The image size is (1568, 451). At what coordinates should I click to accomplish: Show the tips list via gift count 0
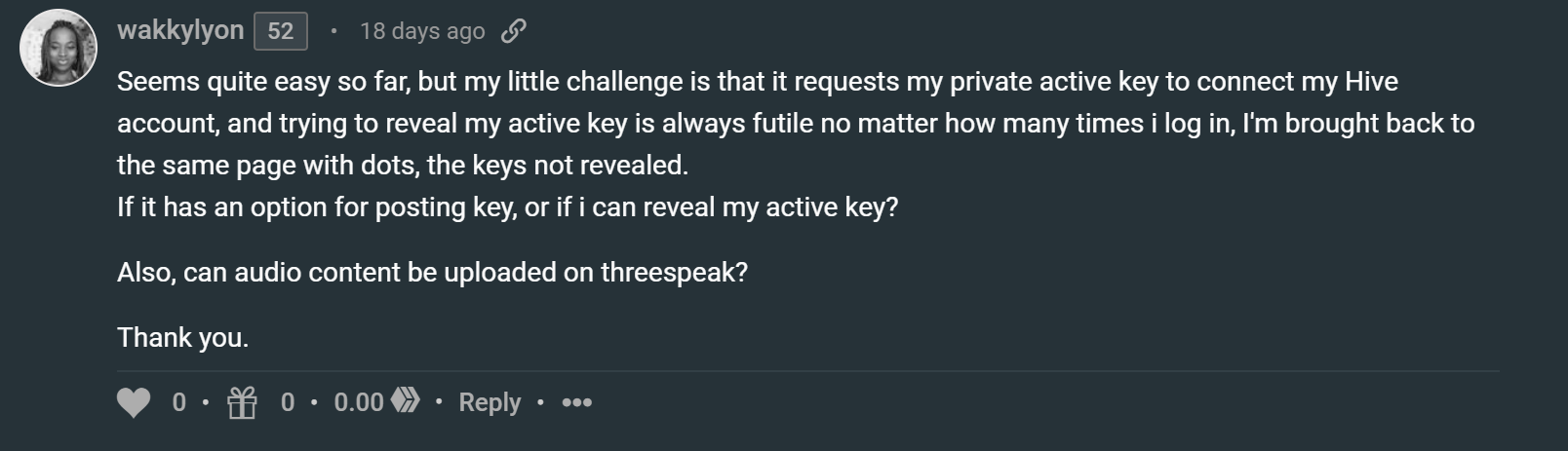[288, 402]
